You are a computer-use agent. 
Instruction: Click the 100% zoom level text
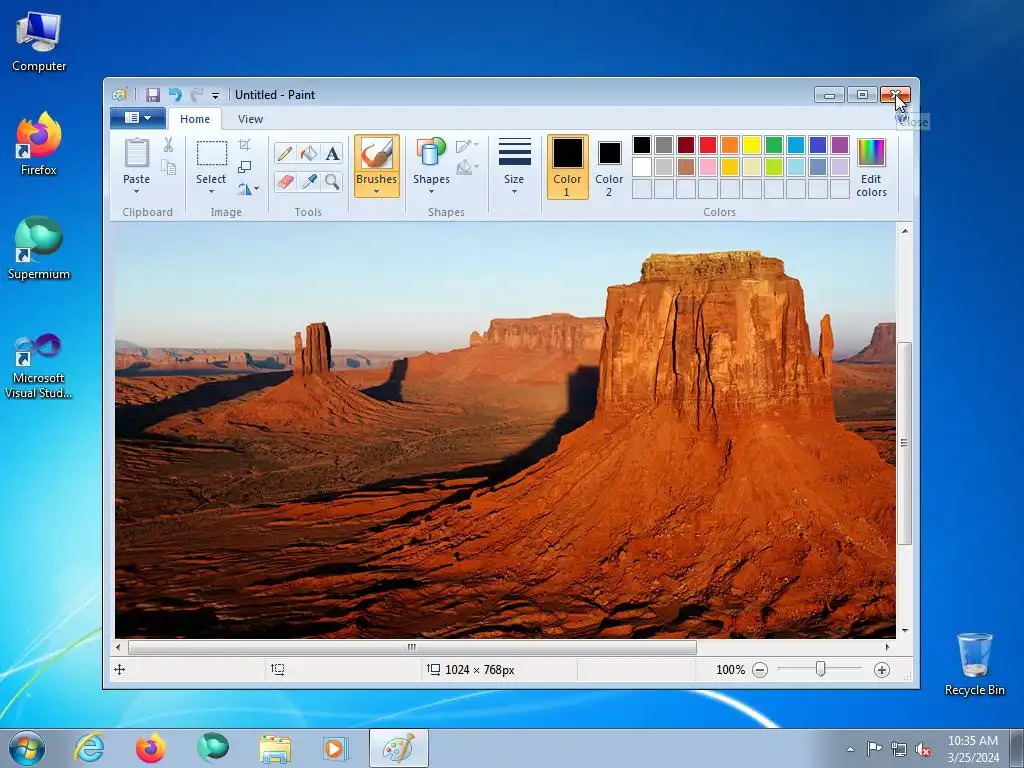coord(730,670)
